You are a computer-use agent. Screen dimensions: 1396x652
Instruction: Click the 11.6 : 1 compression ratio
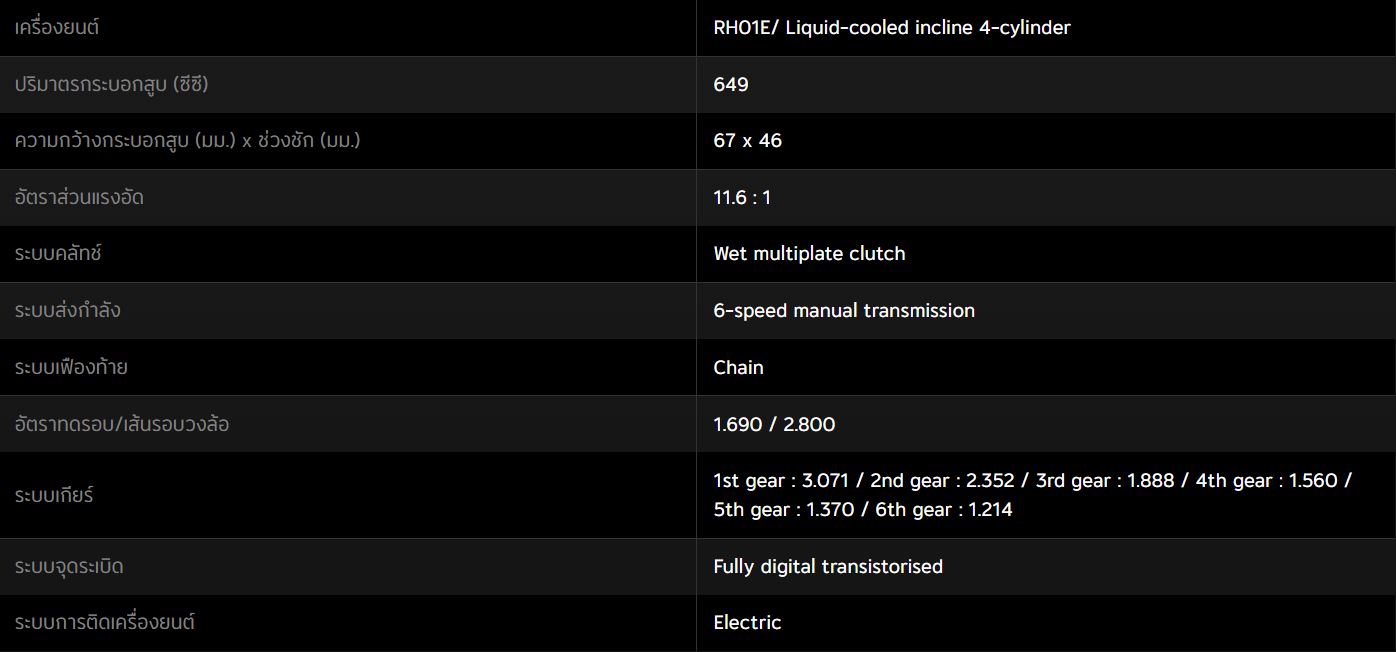[742, 198]
